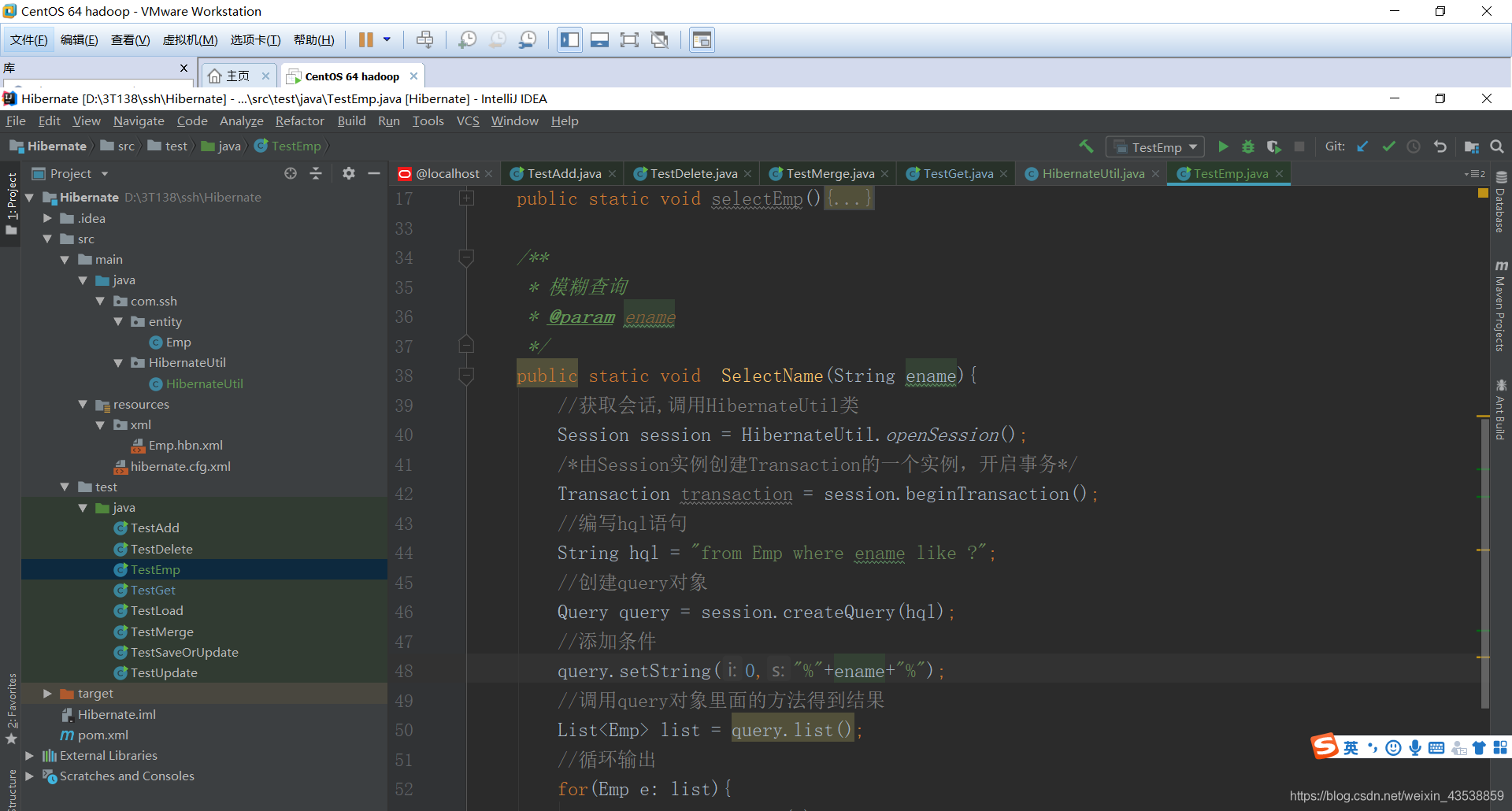Hide the Project panel with minus icon
Screen dimensions: 1512x811
coord(374,173)
